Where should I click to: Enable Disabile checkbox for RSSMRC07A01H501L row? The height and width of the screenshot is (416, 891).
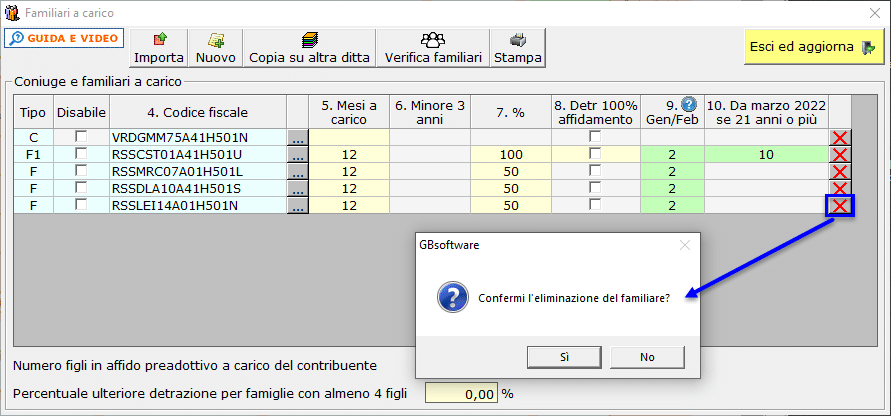82,170
